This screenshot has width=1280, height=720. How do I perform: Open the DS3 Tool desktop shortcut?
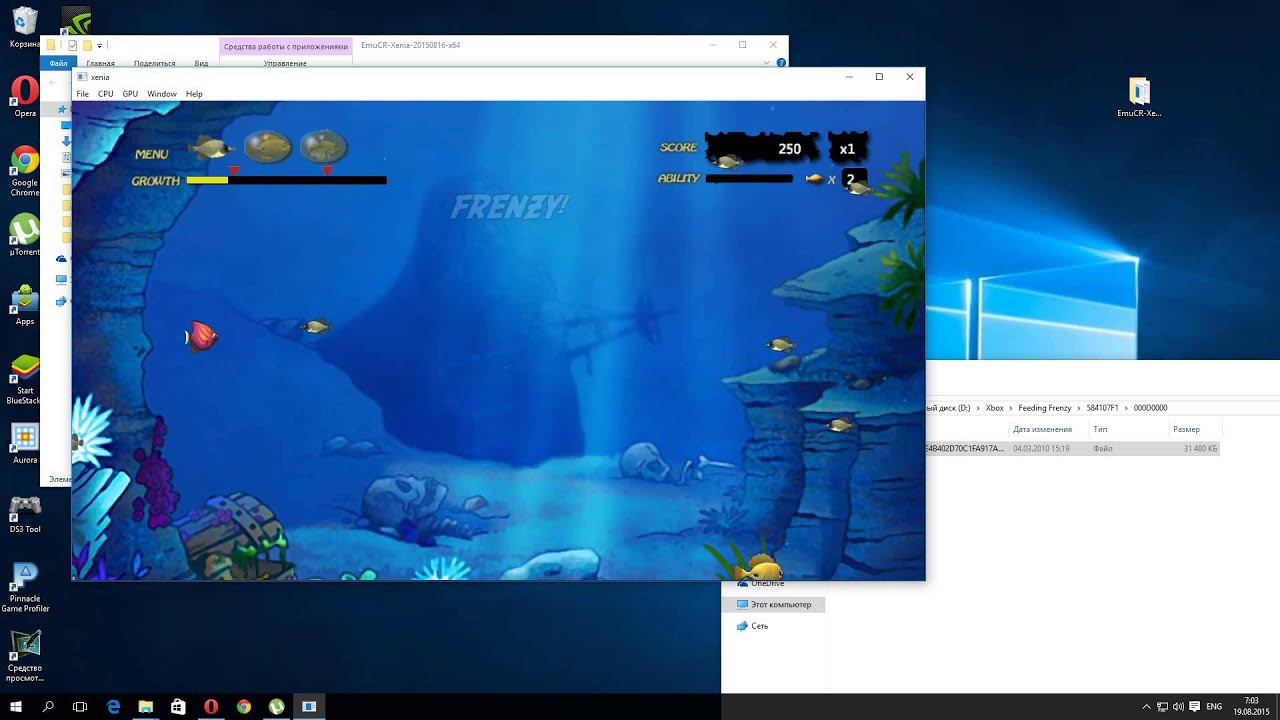[x=25, y=513]
